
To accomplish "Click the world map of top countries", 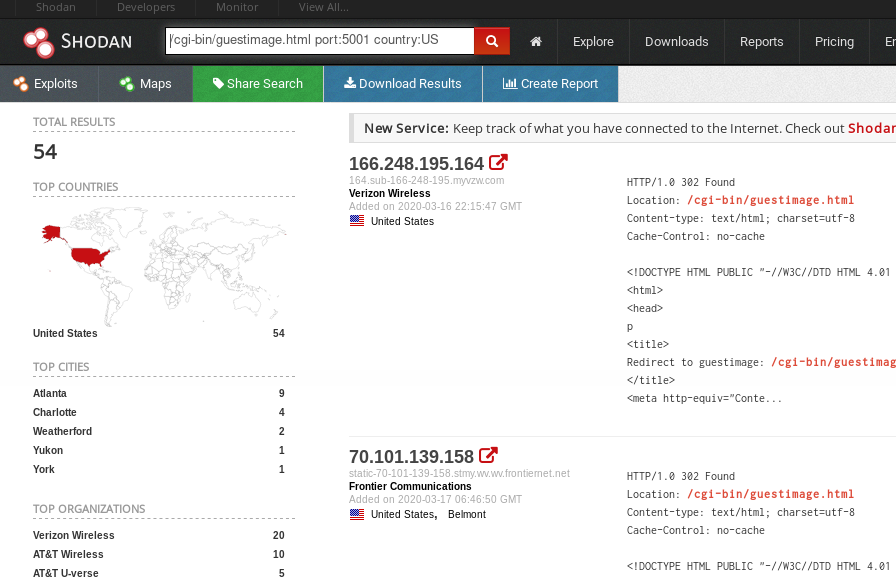I will click(x=163, y=266).
